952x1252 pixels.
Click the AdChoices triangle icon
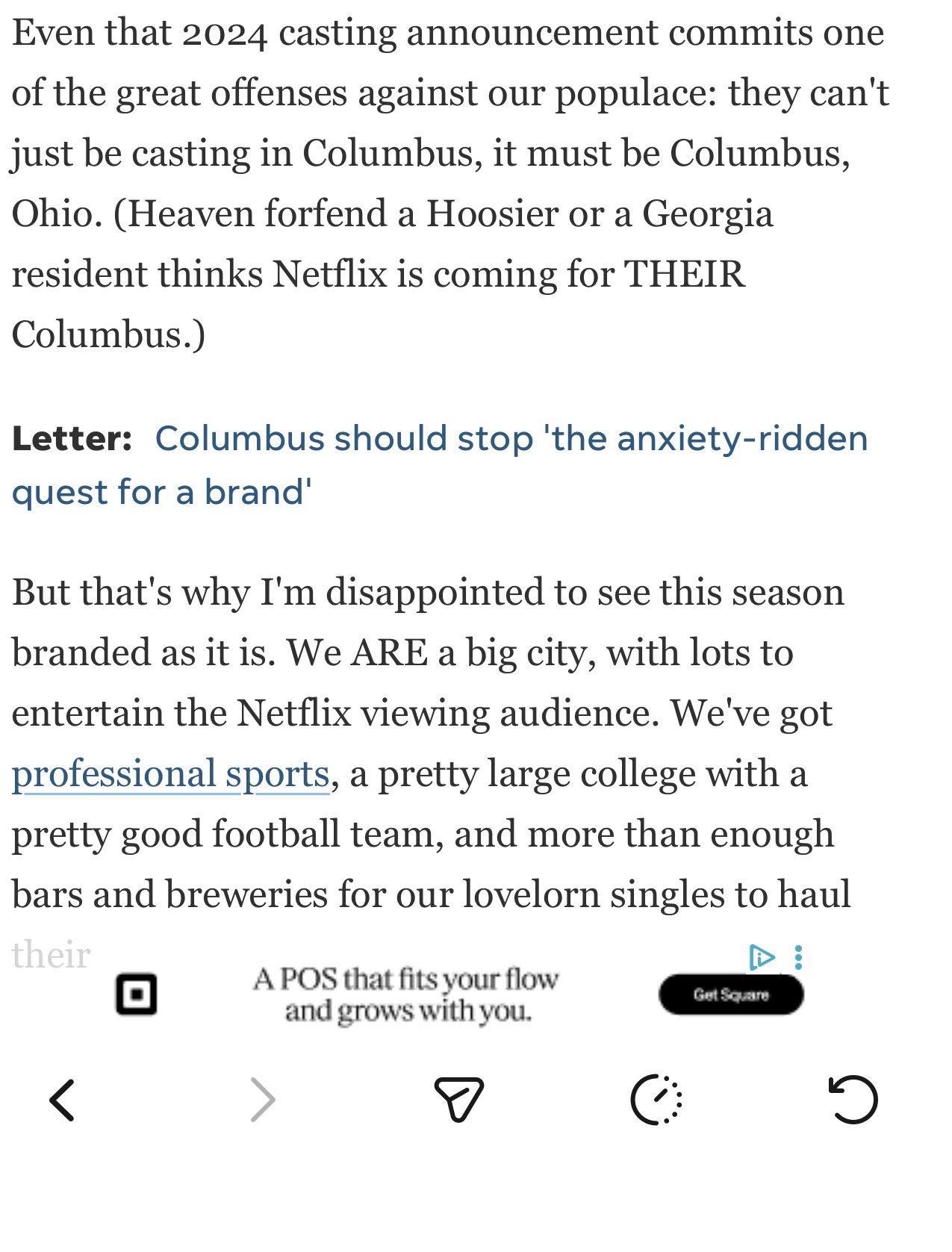tap(761, 957)
